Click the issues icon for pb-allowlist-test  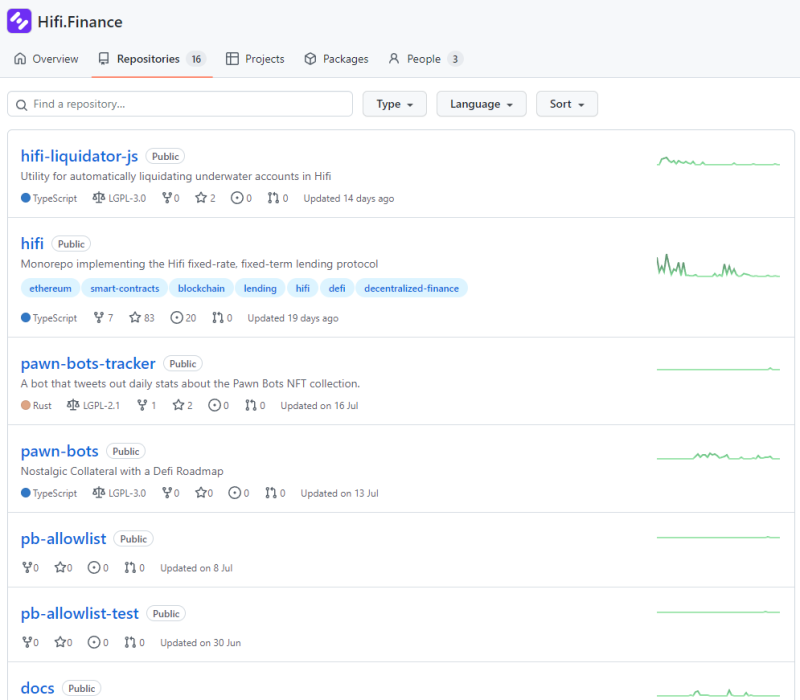click(94, 642)
